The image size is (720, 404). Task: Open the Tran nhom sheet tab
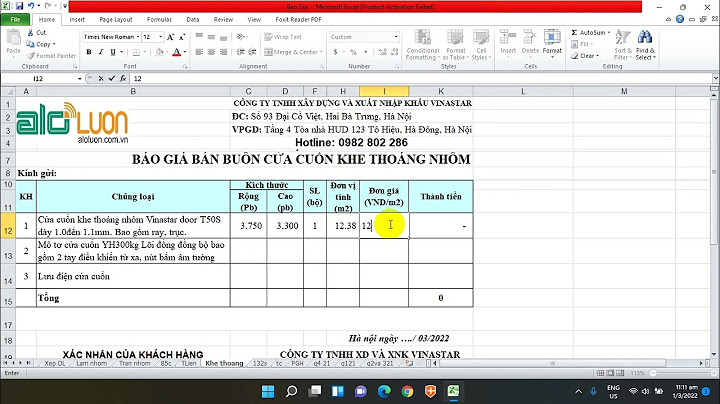coord(134,363)
